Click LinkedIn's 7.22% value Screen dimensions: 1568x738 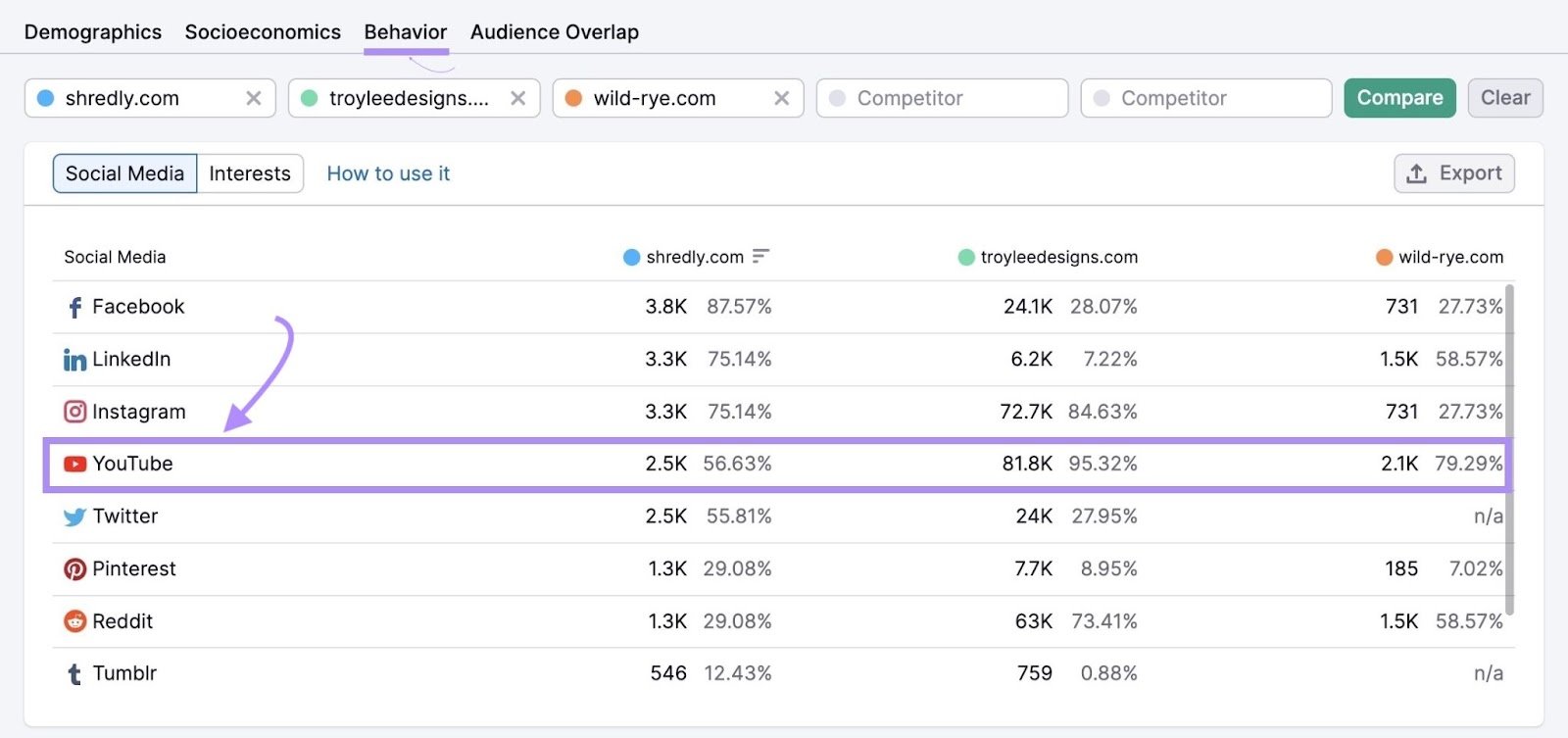[x=1110, y=359]
